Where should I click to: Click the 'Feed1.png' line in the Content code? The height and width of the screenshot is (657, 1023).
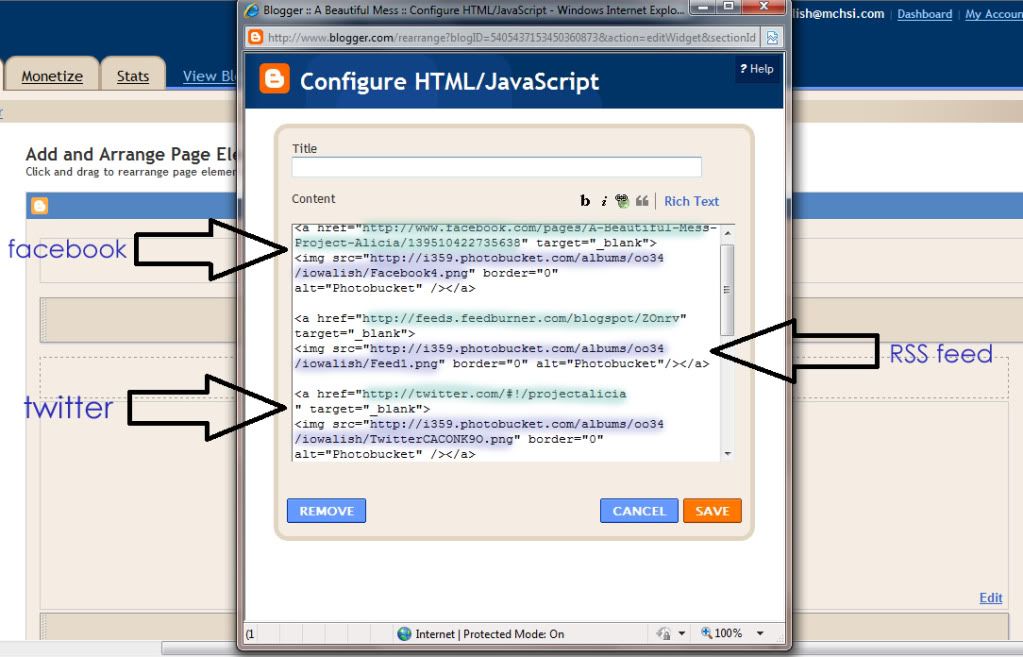502,363
